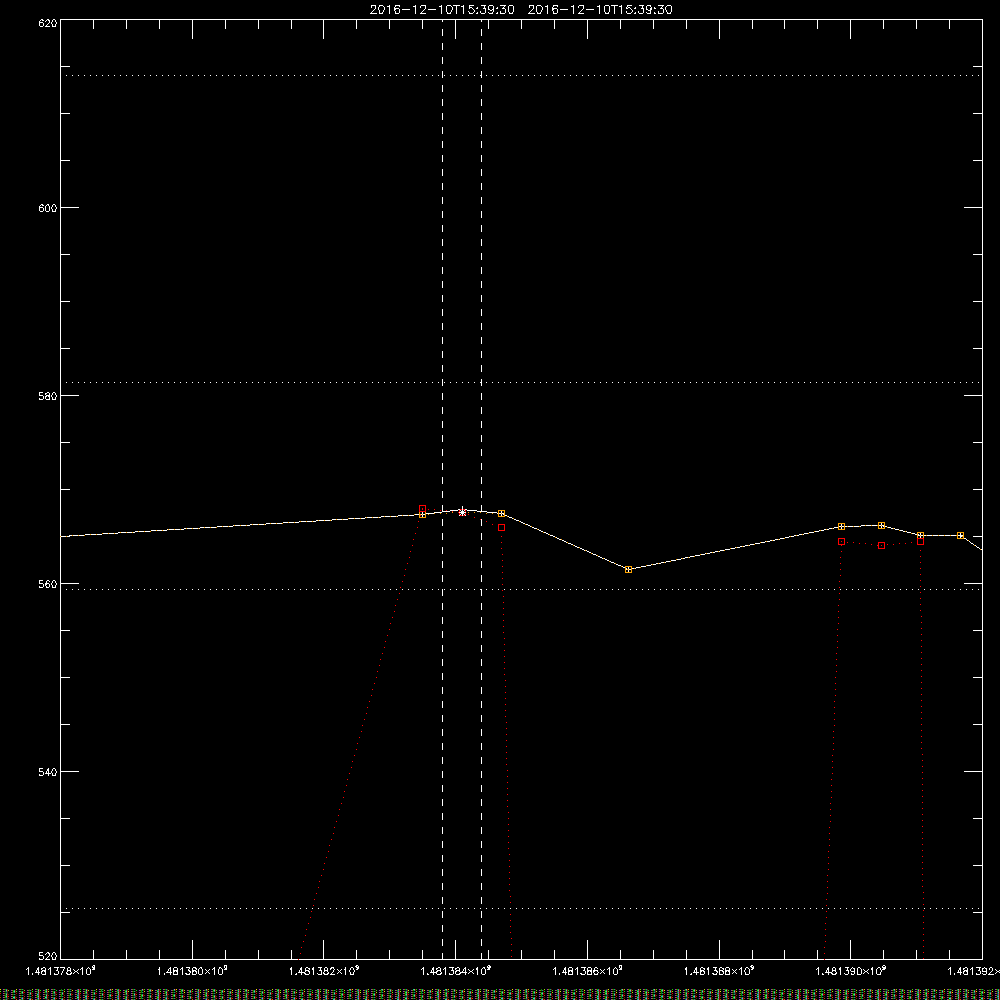Viewport: 1000px width, 1000px height.
Task: Click the y-axis label 600
Action: tap(48, 208)
